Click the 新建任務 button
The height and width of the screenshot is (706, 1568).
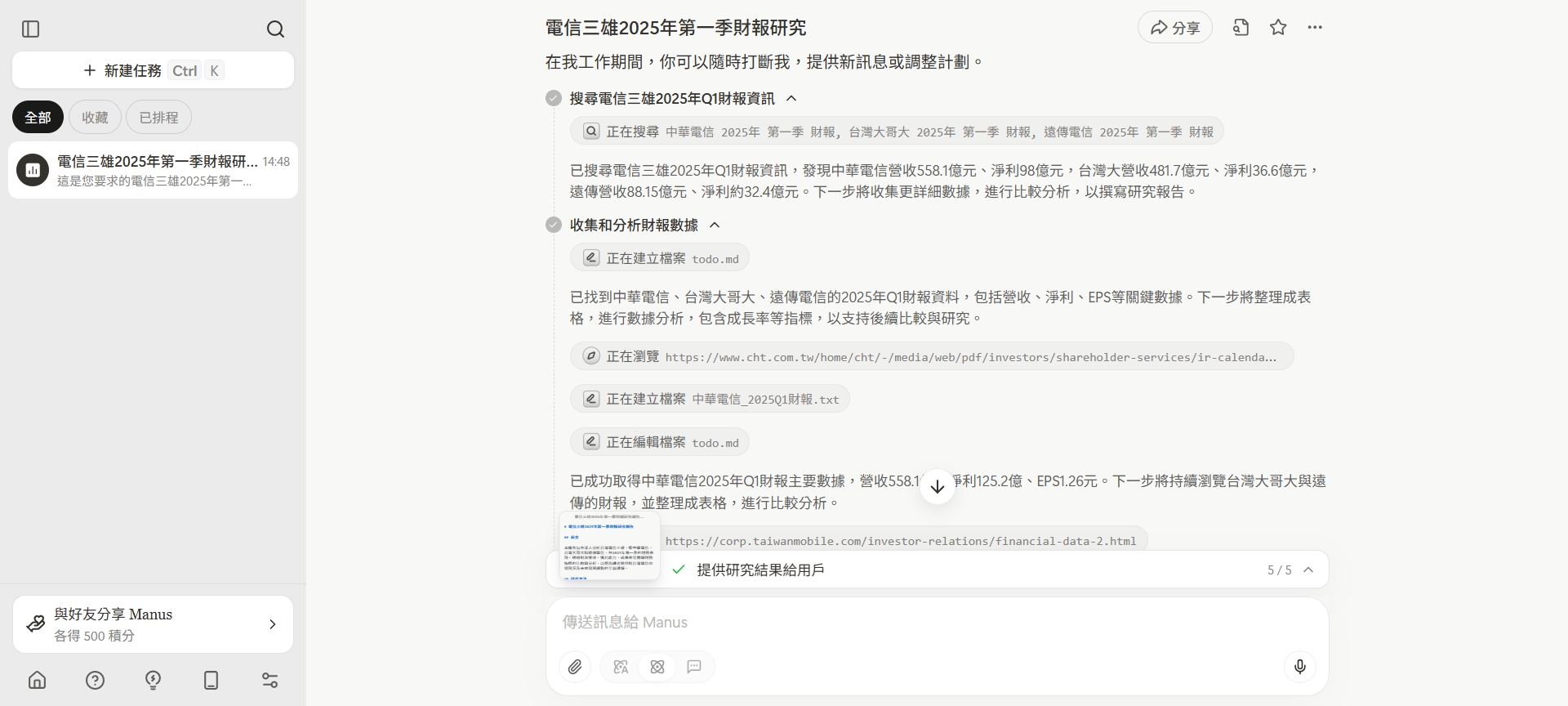click(153, 71)
